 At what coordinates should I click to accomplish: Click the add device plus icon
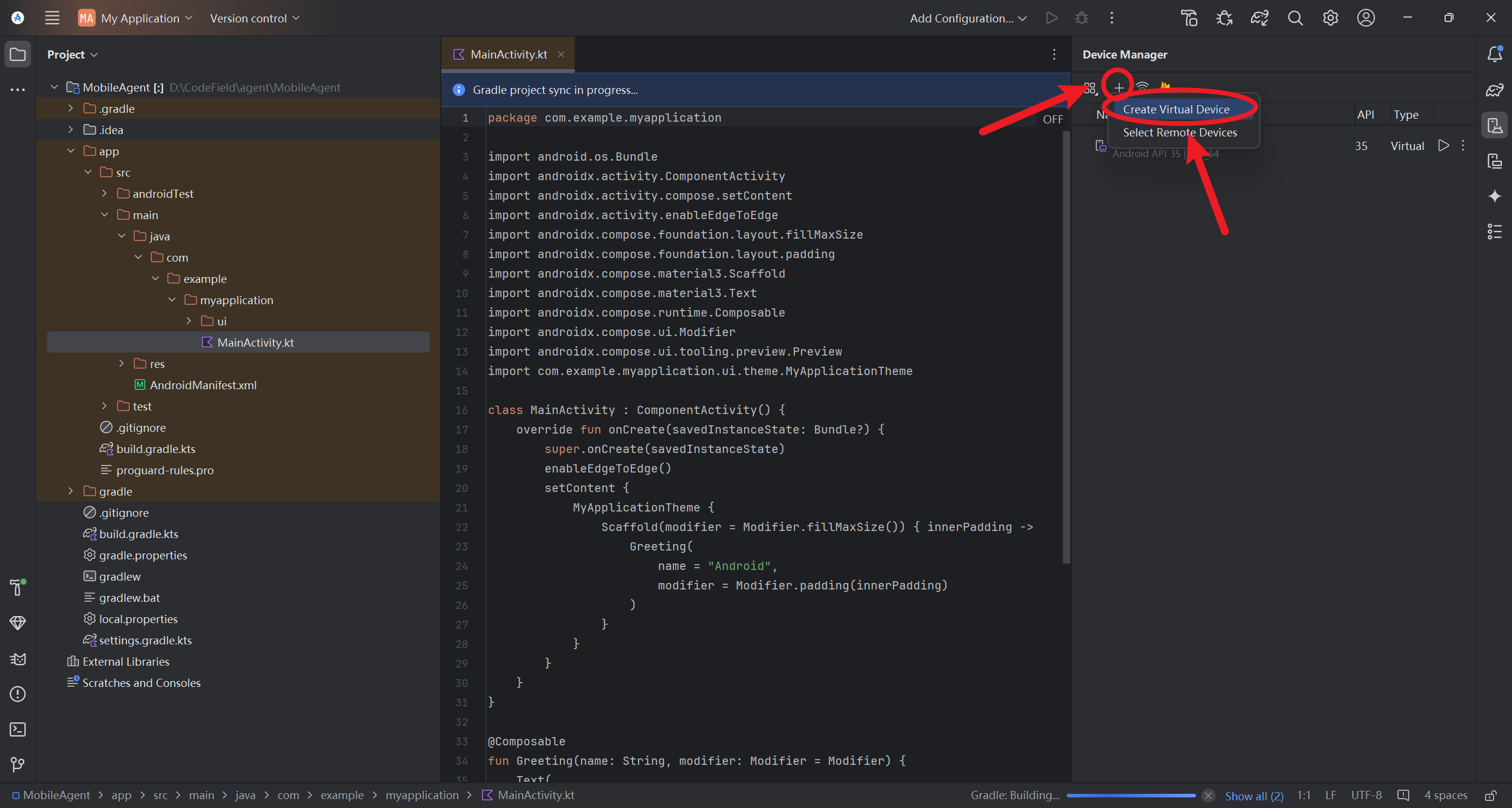[1119, 88]
